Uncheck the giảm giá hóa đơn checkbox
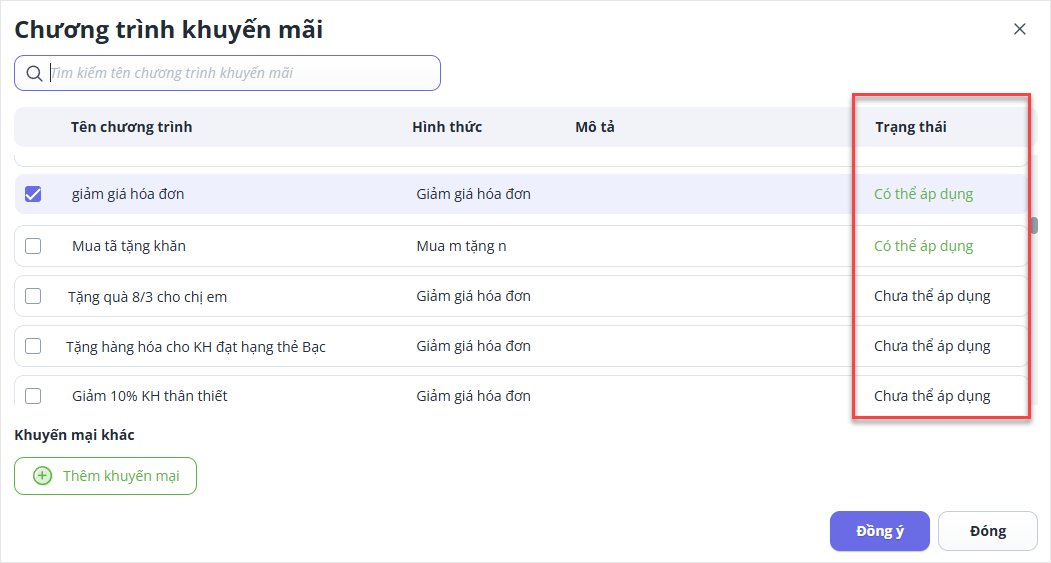 [x=33, y=194]
